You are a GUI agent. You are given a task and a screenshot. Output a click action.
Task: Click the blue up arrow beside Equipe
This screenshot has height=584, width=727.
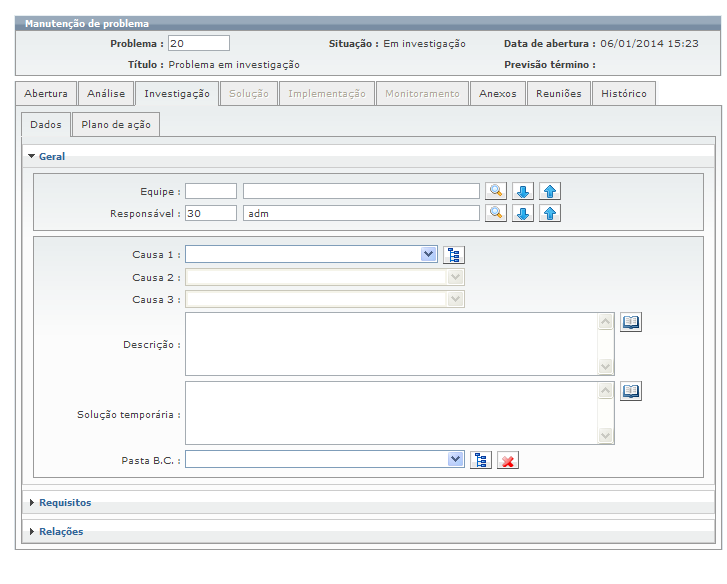(549, 191)
